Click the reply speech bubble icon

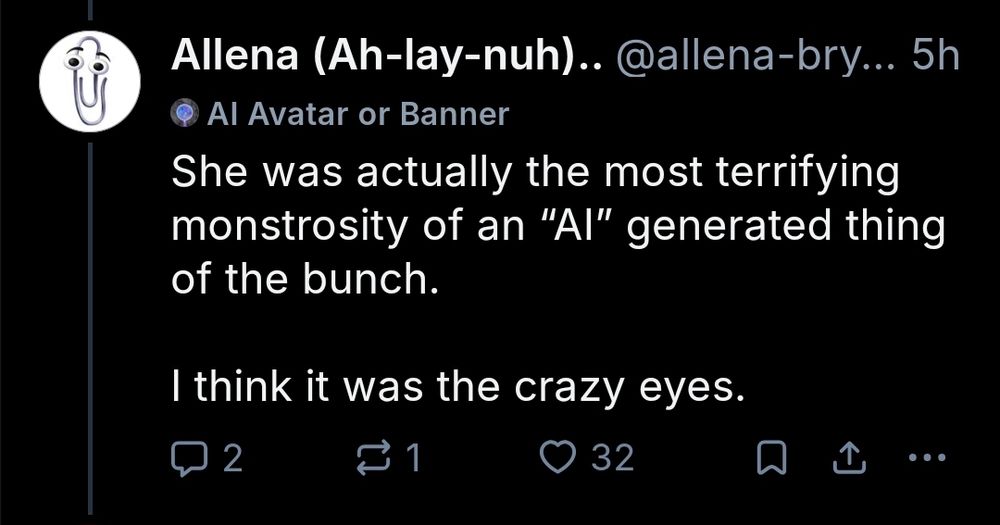(x=187, y=458)
